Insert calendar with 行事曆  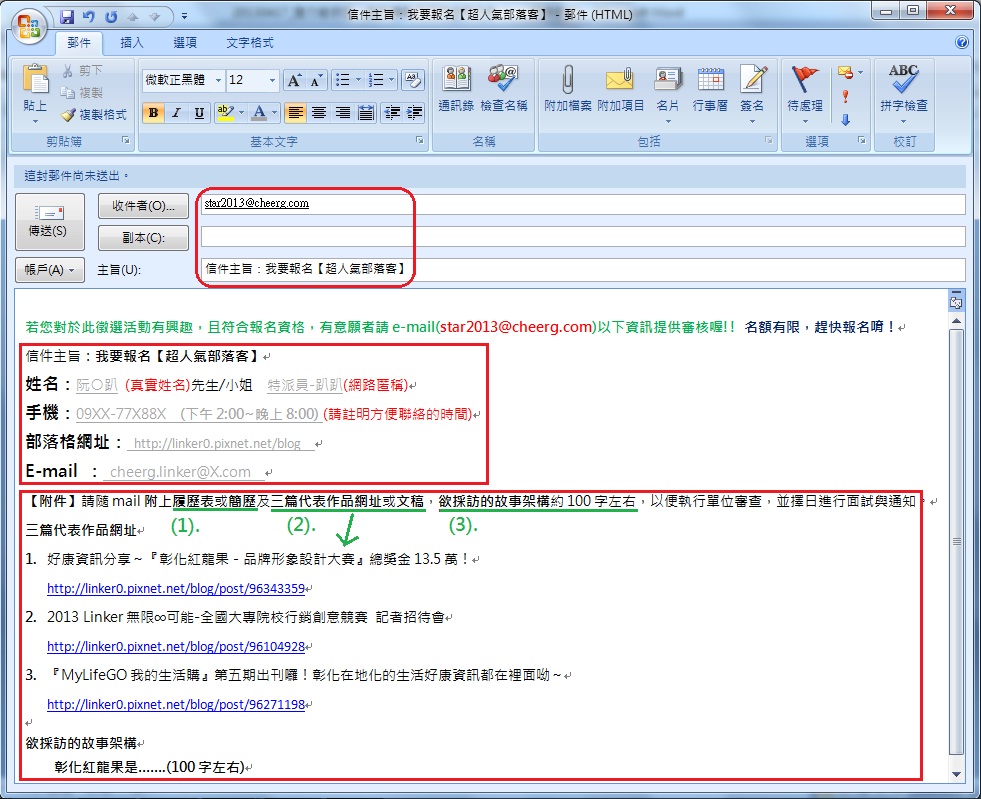click(710, 89)
